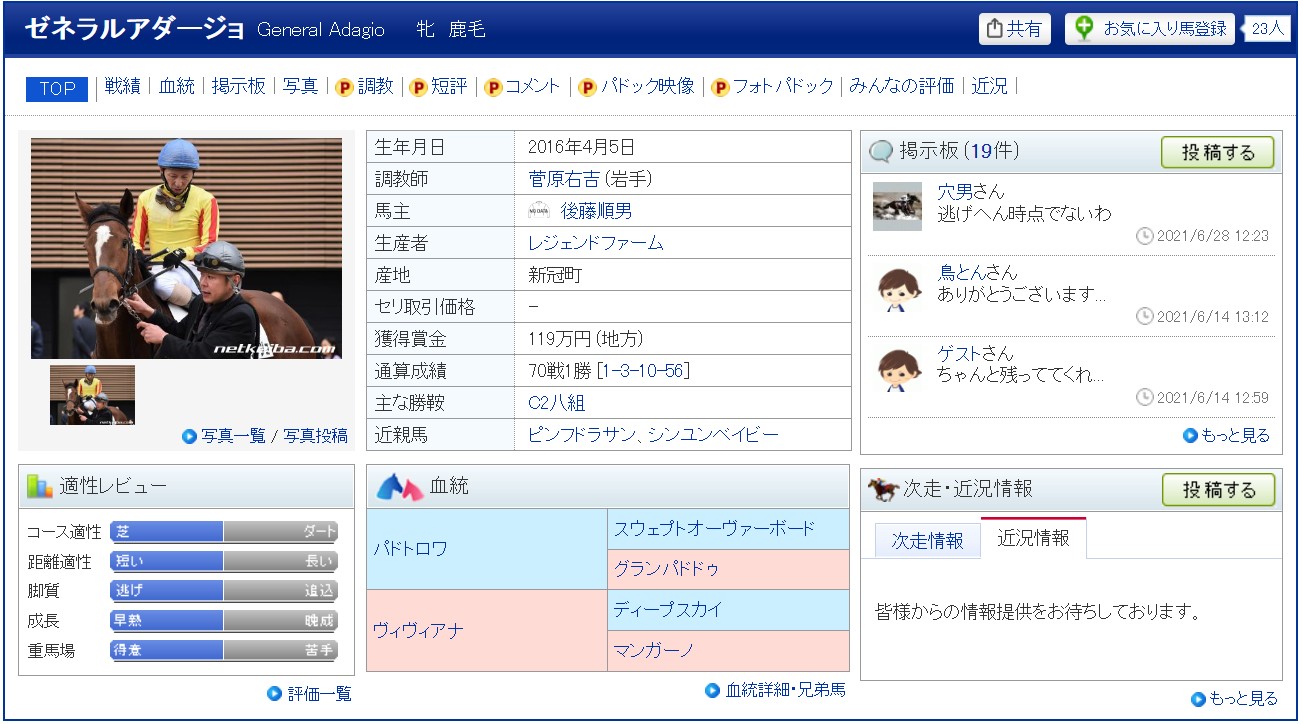Click premium P icon beside パドック映像

[x=587, y=88]
